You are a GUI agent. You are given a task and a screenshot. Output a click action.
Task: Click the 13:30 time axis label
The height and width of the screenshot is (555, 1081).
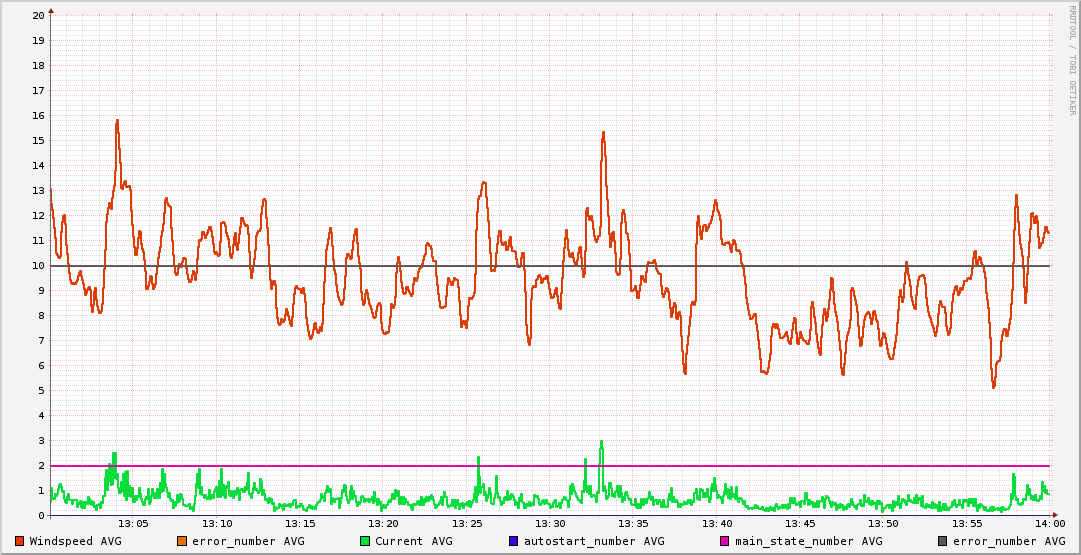(x=550, y=524)
